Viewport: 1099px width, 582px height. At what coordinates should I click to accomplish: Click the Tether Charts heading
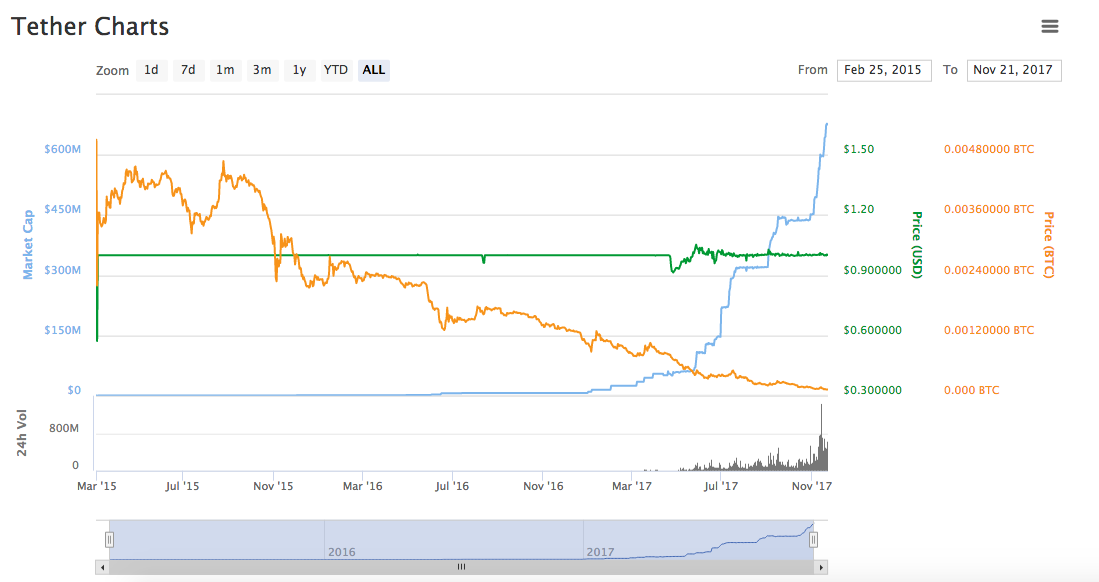click(x=90, y=27)
